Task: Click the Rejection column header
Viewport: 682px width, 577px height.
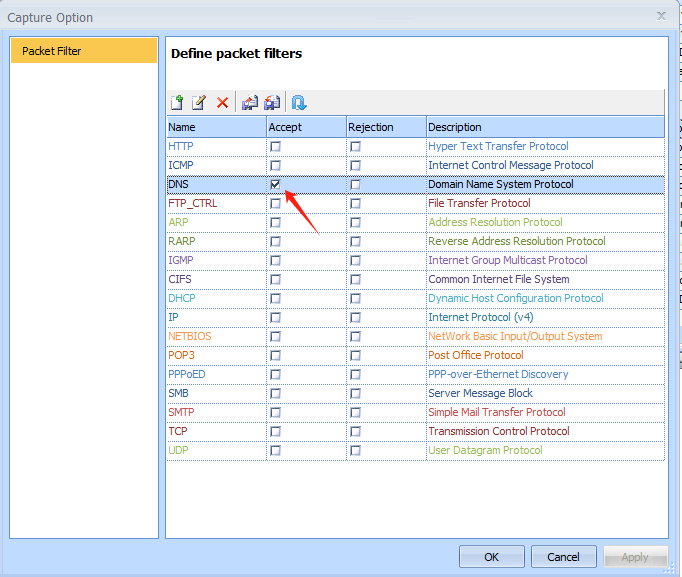Action: [386, 127]
